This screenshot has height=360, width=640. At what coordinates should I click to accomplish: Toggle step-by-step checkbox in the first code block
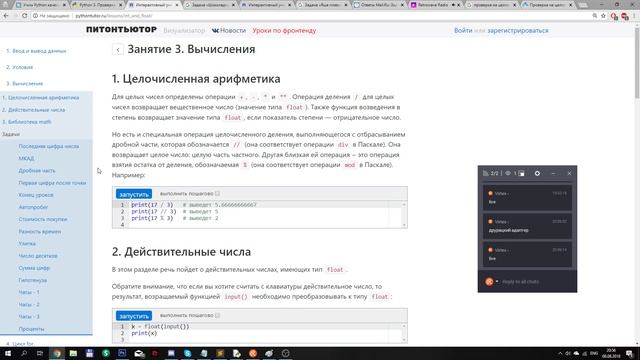tap(218, 193)
